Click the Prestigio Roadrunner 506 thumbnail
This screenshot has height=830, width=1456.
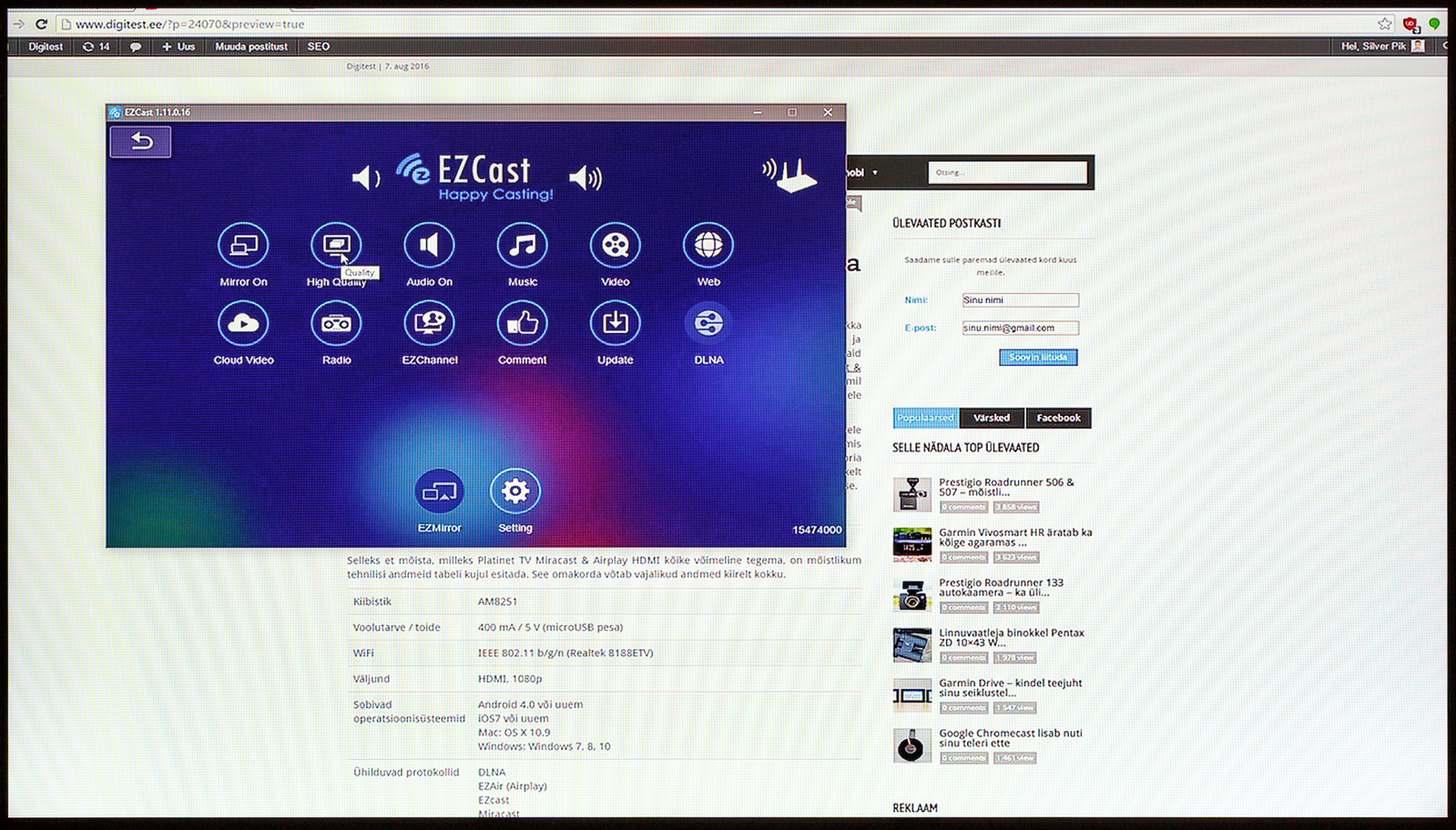[x=911, y=494]
